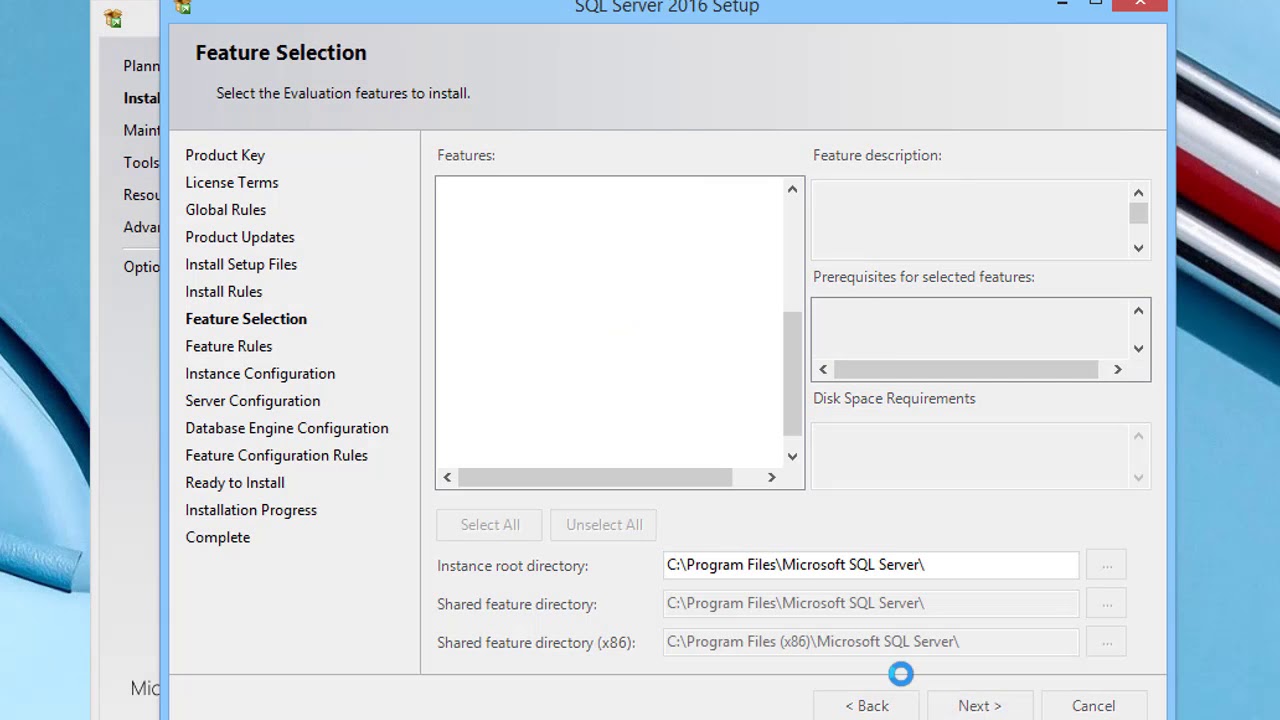This screenshot has height=720, width=1280.
Task: Select Database Engine Configuration step
Action: (x=287, y=428)
